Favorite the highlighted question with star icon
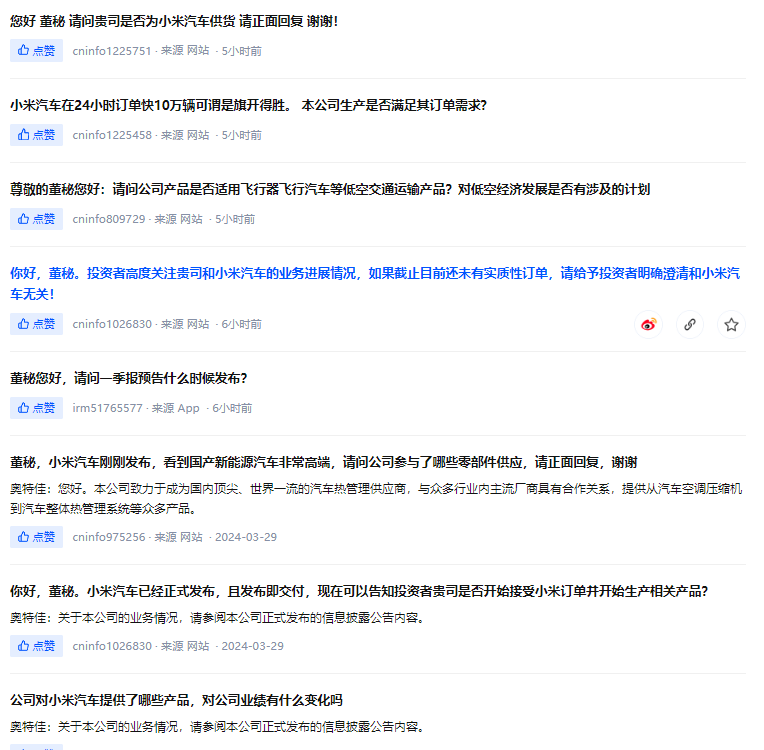This screenshot has height=750, width=764. coord(731,324)
